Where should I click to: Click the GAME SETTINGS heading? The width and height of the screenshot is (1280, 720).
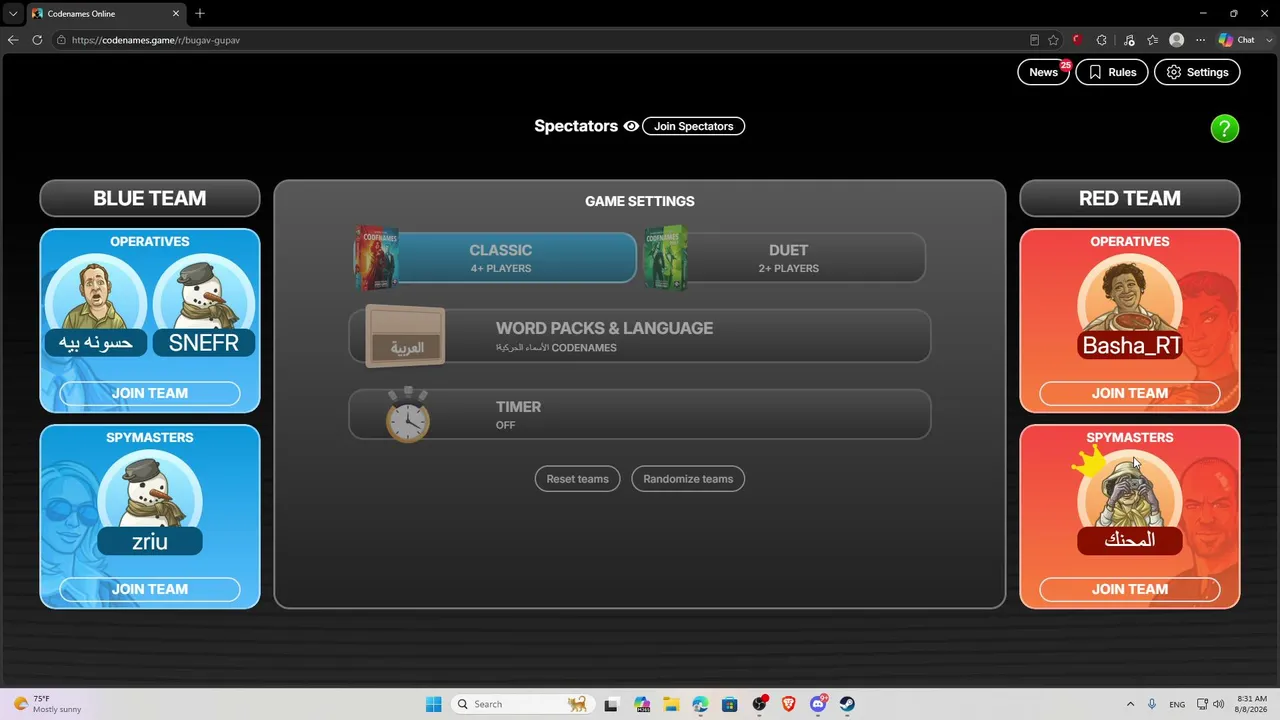(x=640, y=201)
